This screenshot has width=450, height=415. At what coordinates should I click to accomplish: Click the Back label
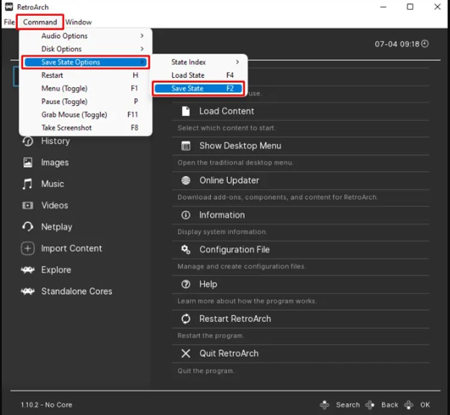click(x=390, y=405)
